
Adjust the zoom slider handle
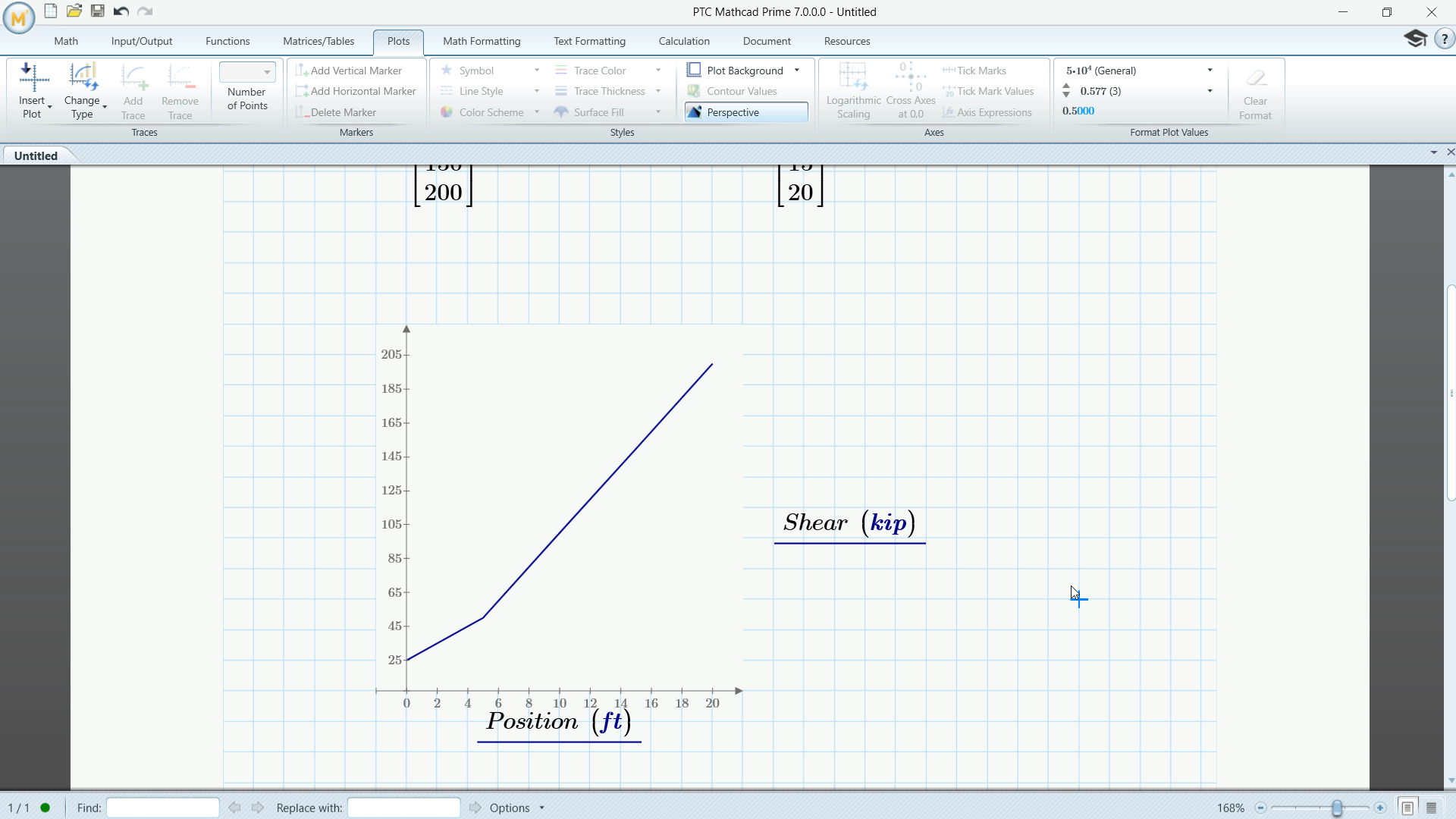click(x=1337, y=808)
